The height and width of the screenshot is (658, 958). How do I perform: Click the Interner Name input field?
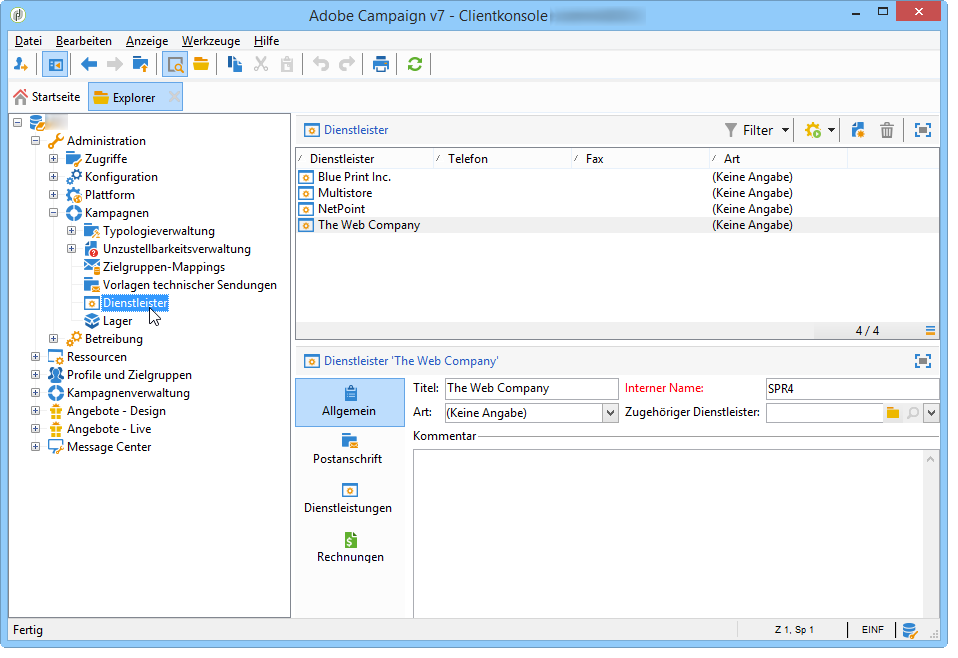pyautogui.click(x=852, y=389)
